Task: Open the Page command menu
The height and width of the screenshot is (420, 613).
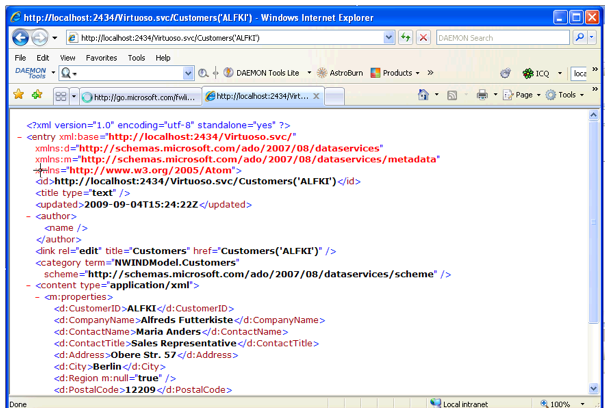Action: coord(522,95)
